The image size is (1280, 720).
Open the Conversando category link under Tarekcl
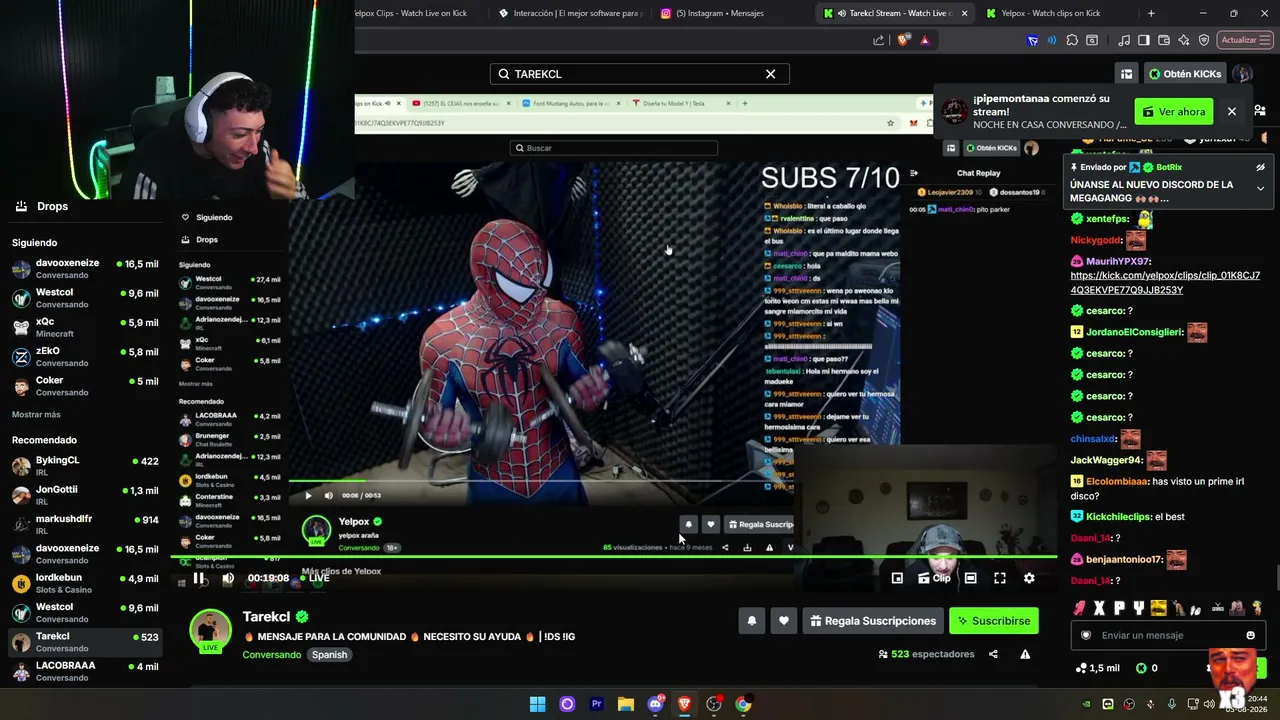point(272,655)
